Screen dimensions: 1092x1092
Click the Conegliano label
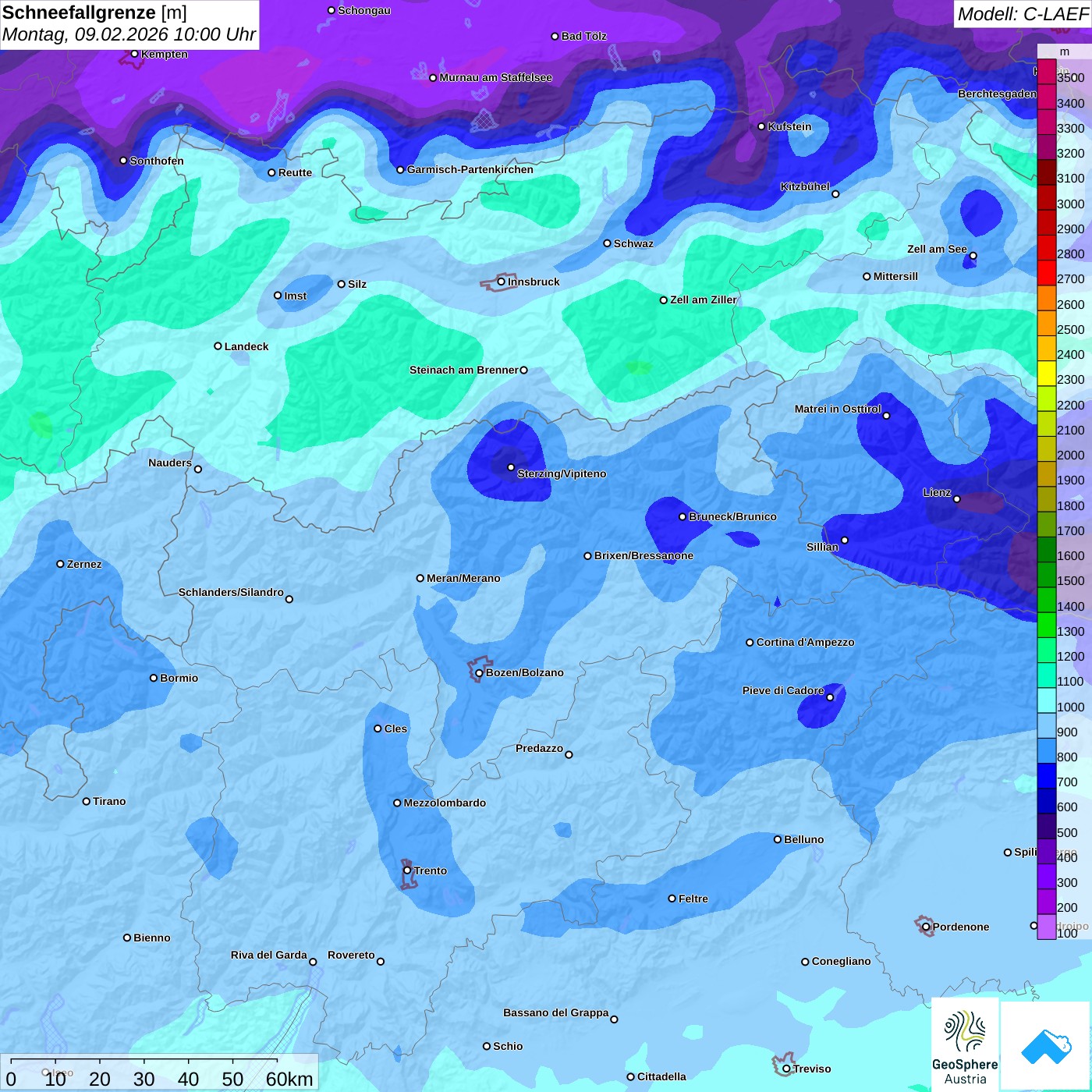coord(841,961)
